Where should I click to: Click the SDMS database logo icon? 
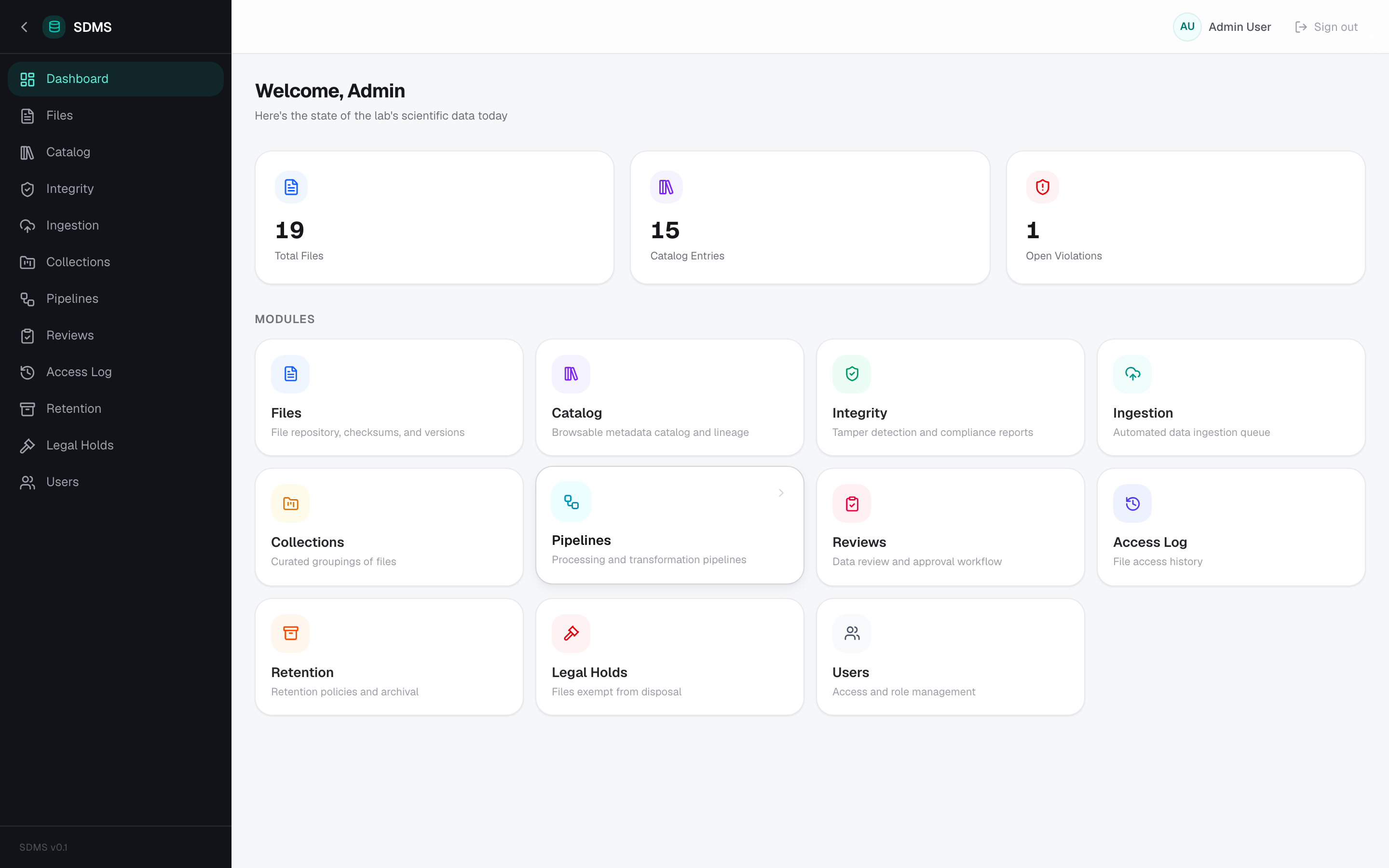coord(54,27)
